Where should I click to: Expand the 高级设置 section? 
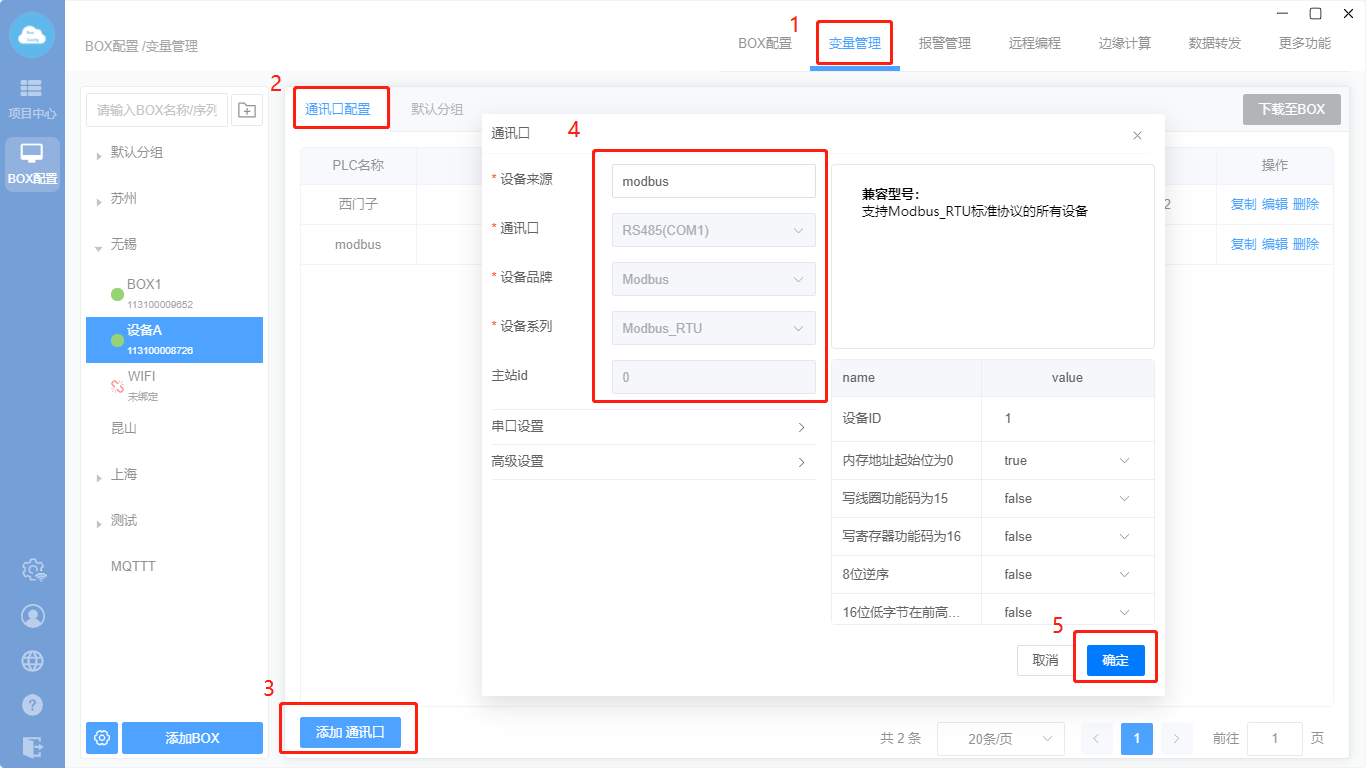click(653, 462)
